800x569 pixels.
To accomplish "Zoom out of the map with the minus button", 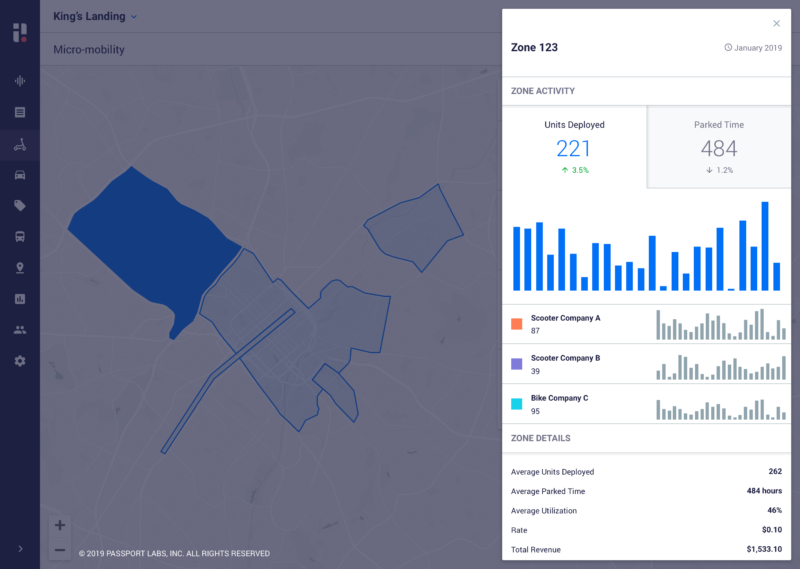I will pos(60,550).
